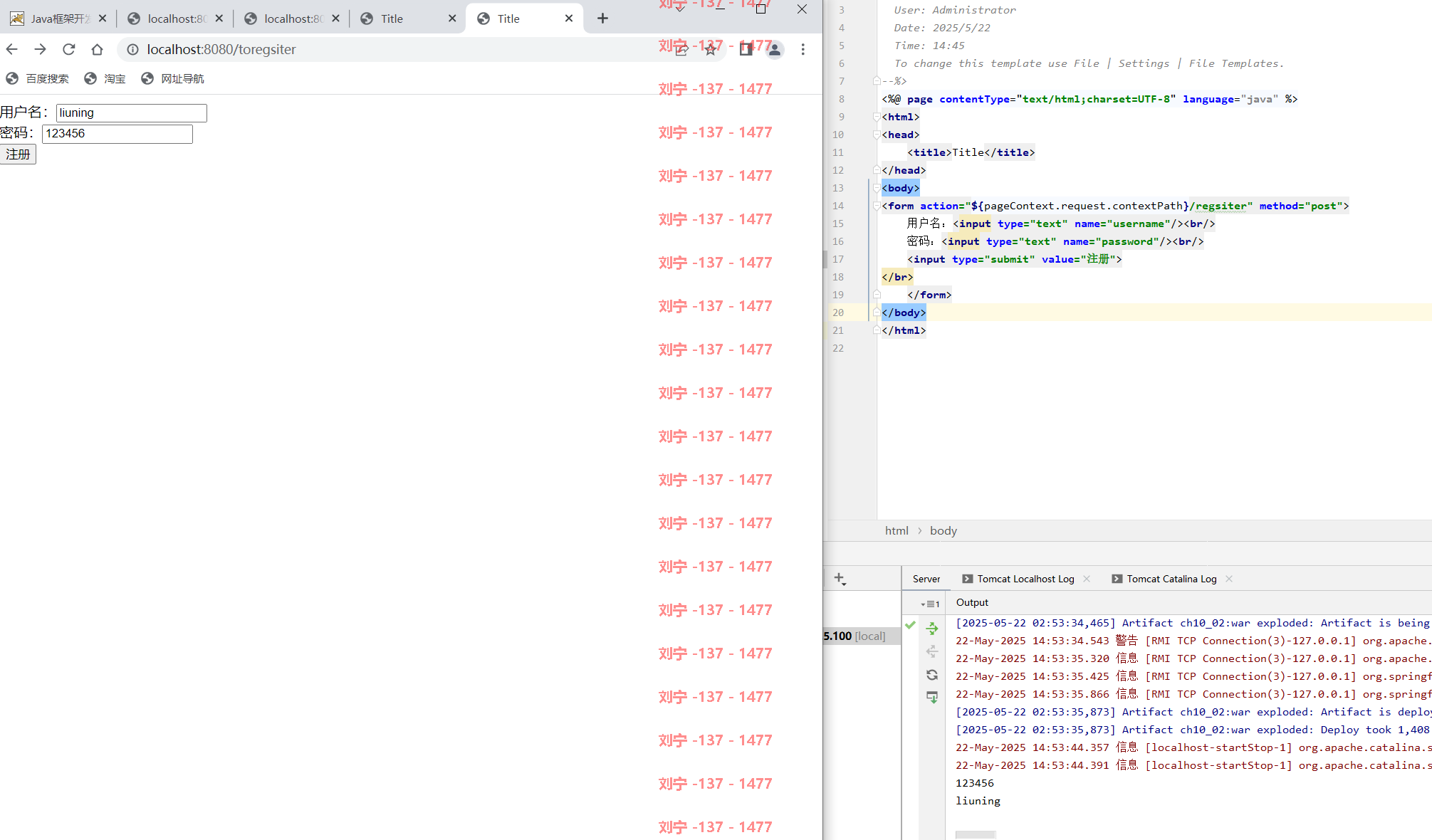The width and height of the screenshot is (1432, 840).
Task: Open 网址导航 bookmark
Action: (x=172, y=78)
